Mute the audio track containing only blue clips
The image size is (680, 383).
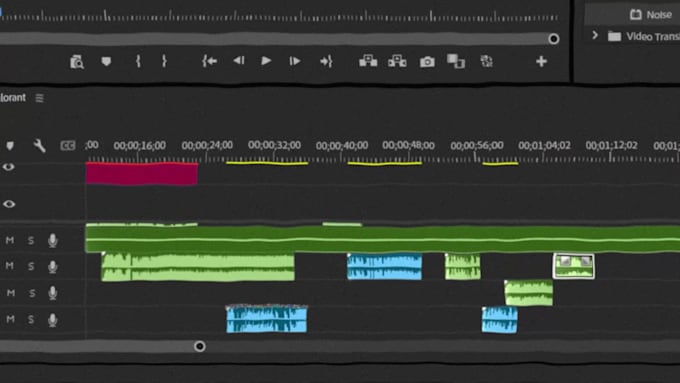pos(10,319)
